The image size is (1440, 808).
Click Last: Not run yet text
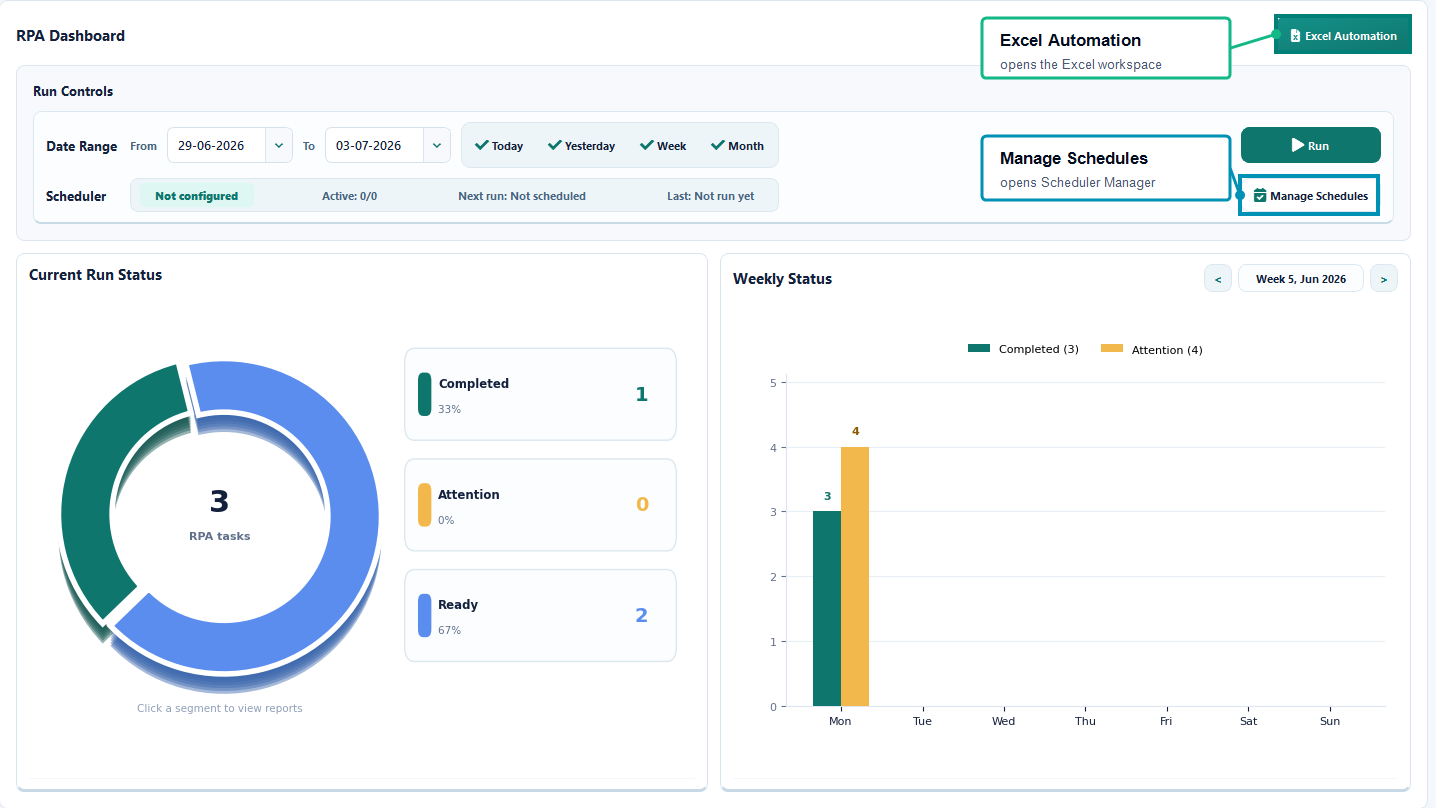[711, 196]
